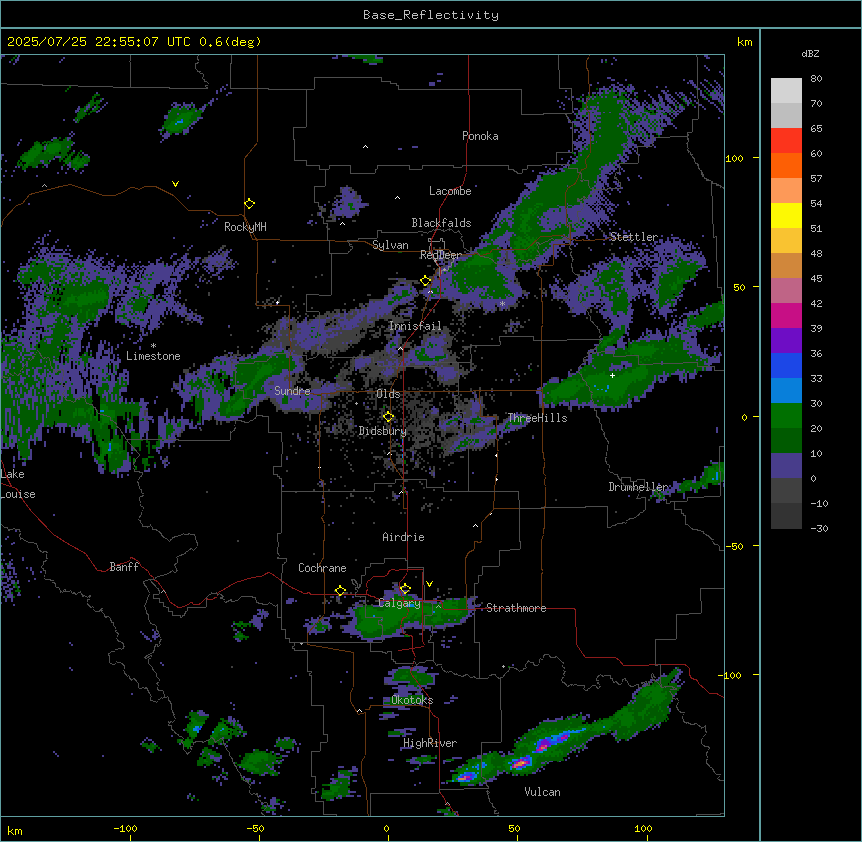Click the white asterisk marker above Limestone
The height and width of the screenshot is (842, 862).
pos(153,346)
